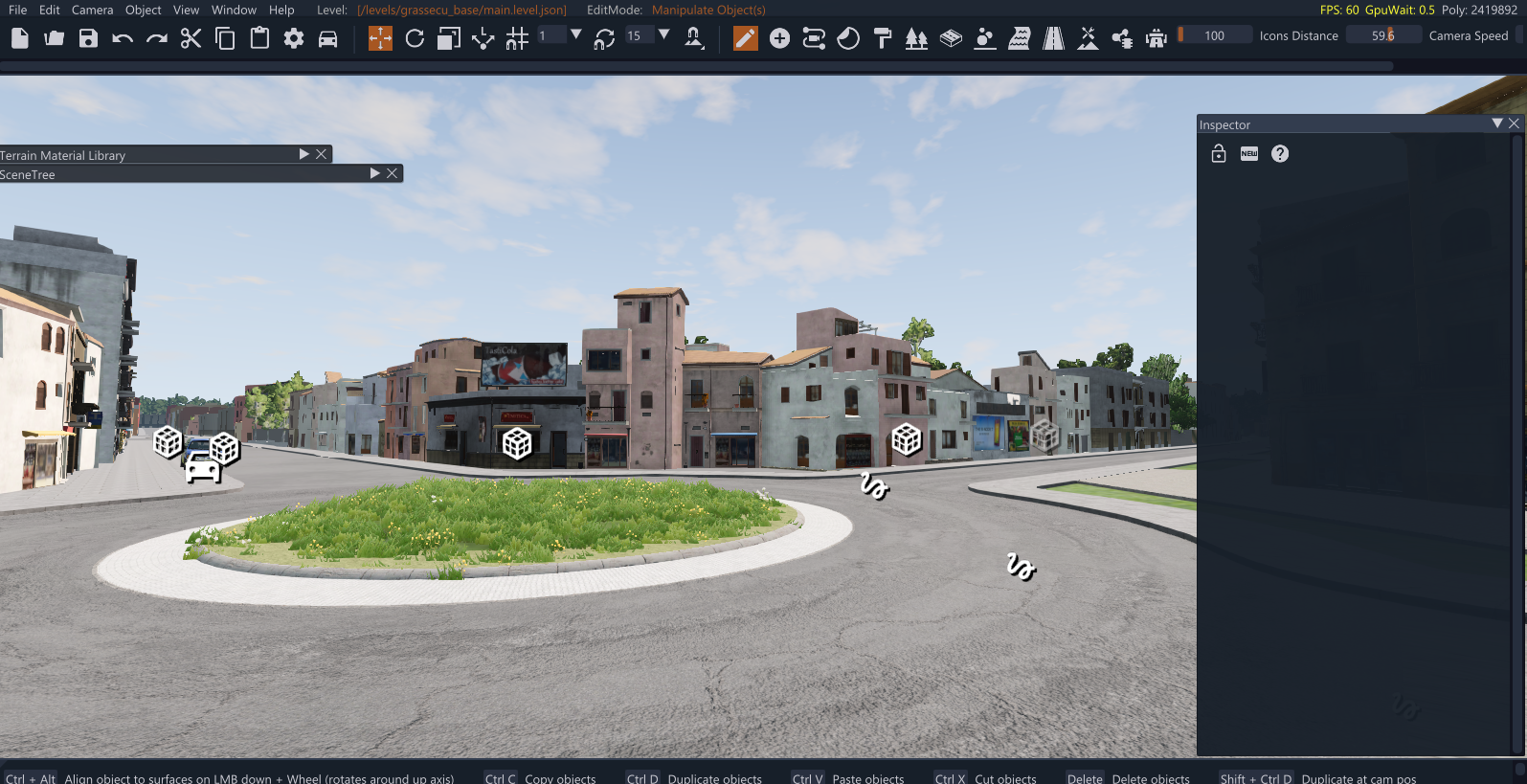Select the Terrain tools mountain icon
Screen dimensions: 1527x784
pos(1088,38)
